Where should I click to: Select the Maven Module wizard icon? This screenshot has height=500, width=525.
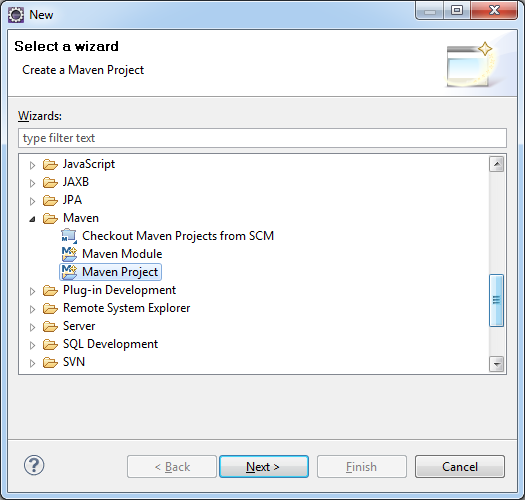click(x=69, y=254)
